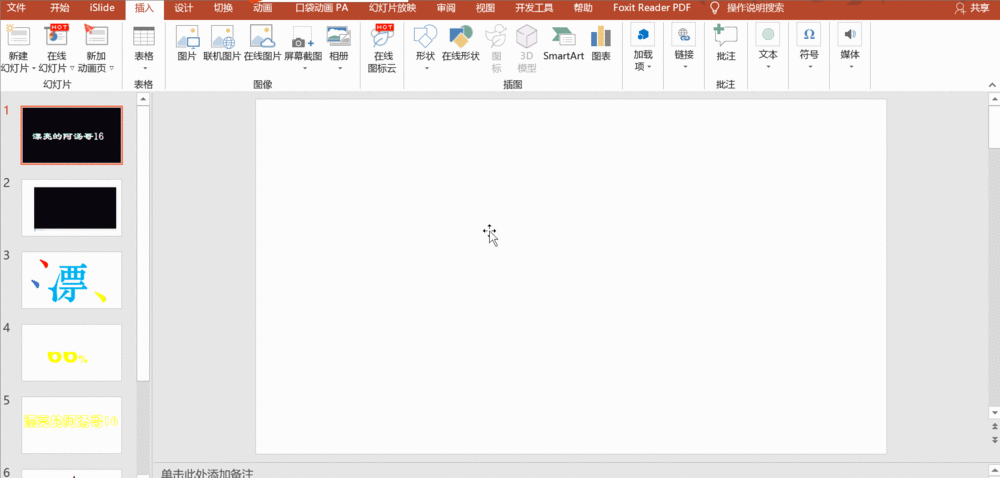
Task: Insert a chart via 图表 icon
Action: [x=601, y=36]
